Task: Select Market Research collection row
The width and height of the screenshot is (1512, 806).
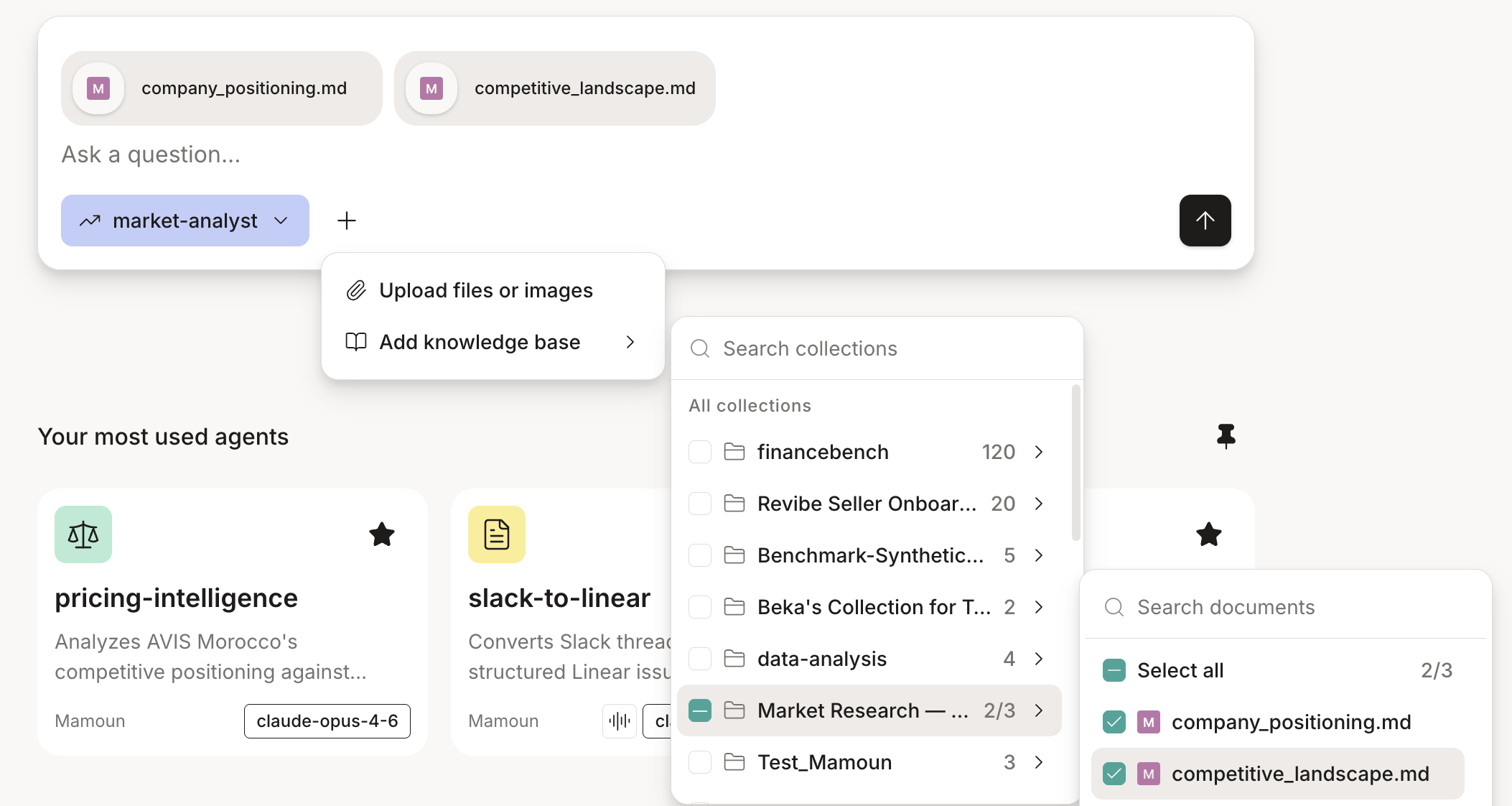Action: pos(869,710)
